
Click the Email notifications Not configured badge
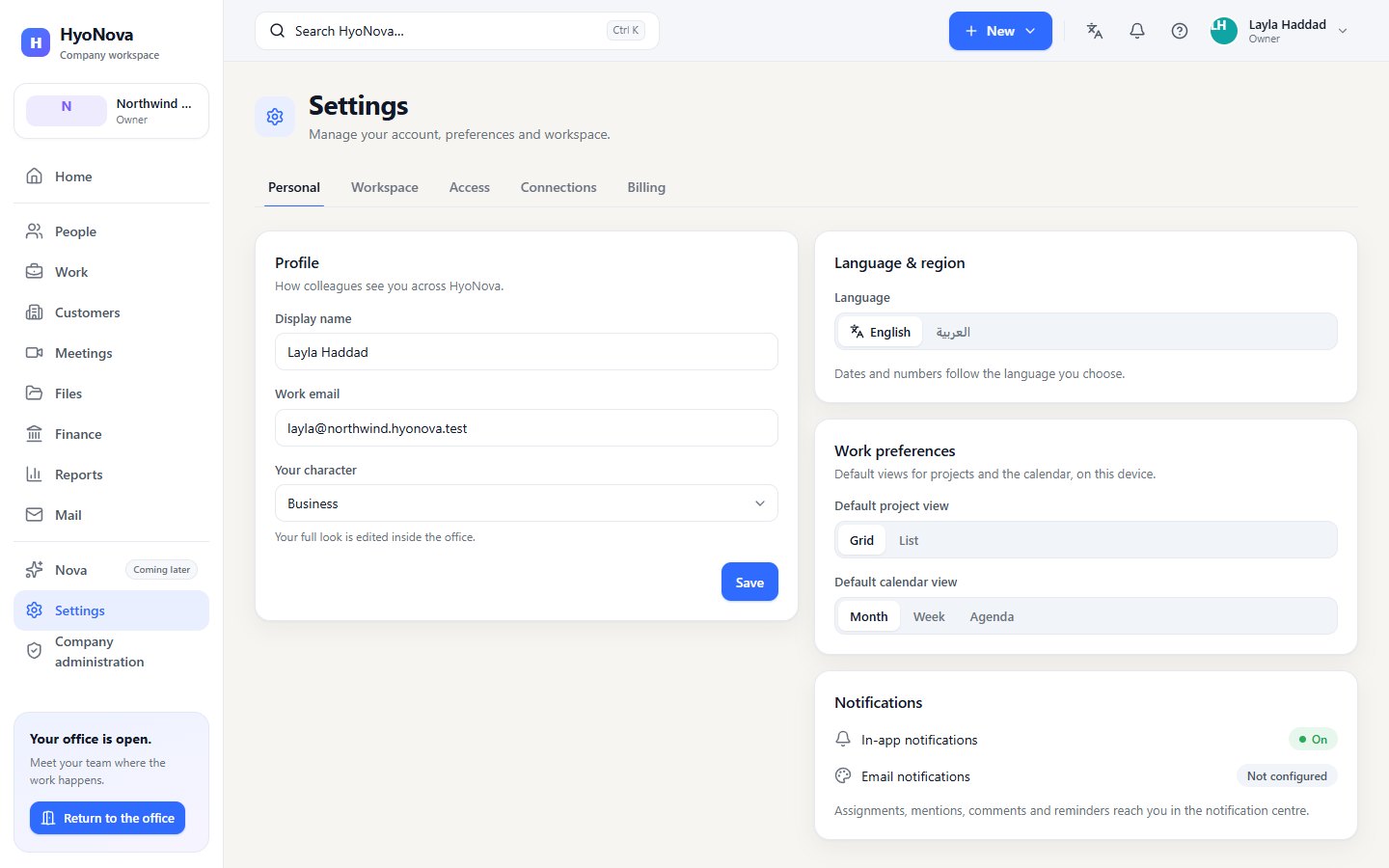coord(1287,776)
